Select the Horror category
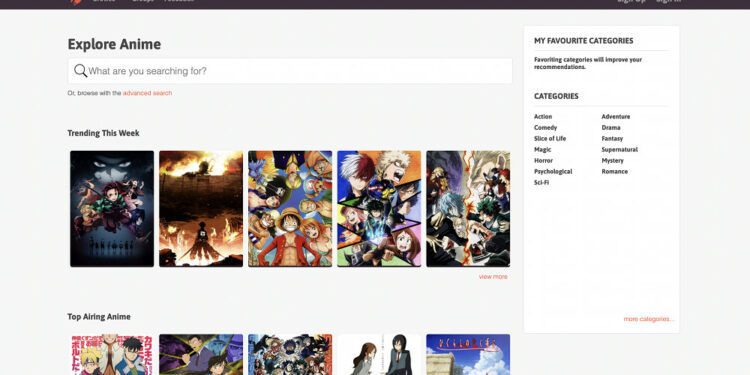Screen dimensions: 750x375 543,161
